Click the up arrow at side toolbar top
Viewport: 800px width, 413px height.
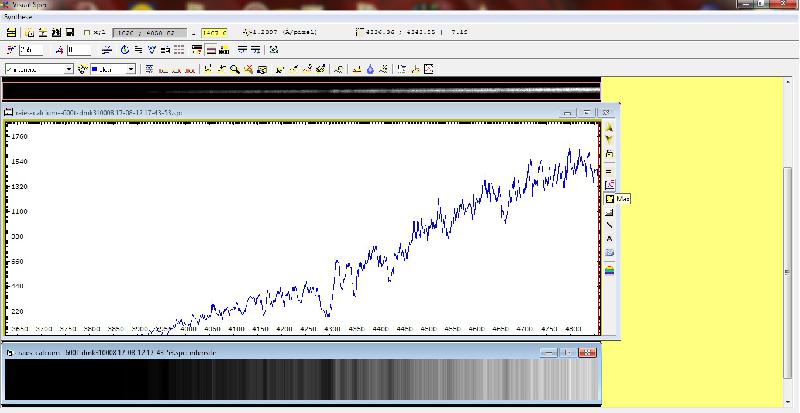pyautogui.click(x=609, y=127)
